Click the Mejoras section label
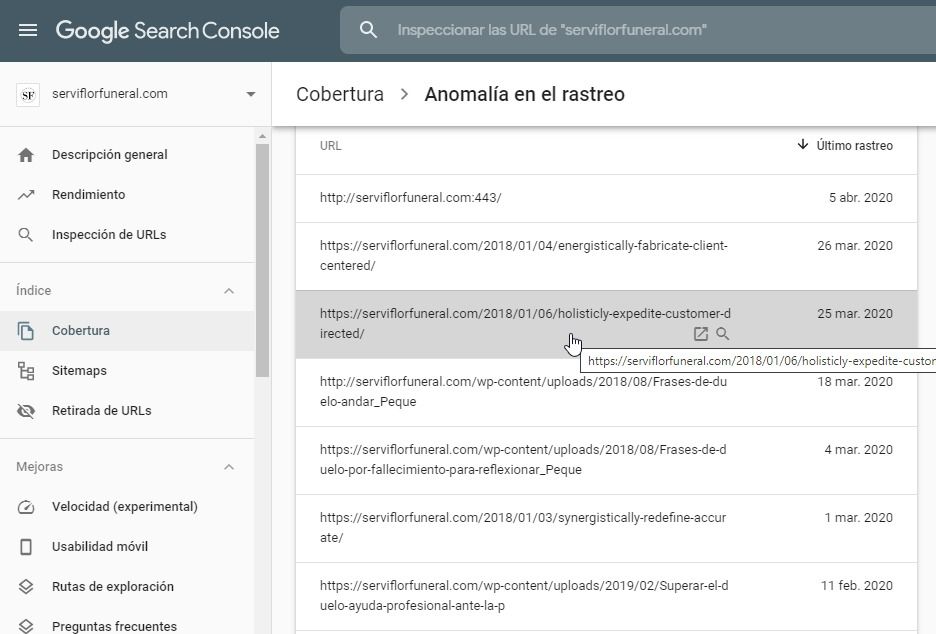The width and height of the screenshot is (936, 634). [39, 467]
